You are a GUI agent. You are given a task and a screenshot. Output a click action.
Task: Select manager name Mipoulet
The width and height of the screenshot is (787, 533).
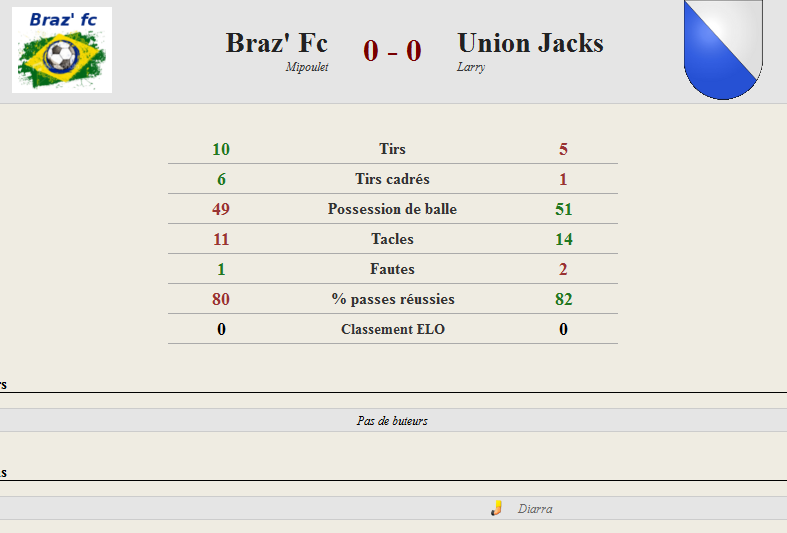coord(307,67)
